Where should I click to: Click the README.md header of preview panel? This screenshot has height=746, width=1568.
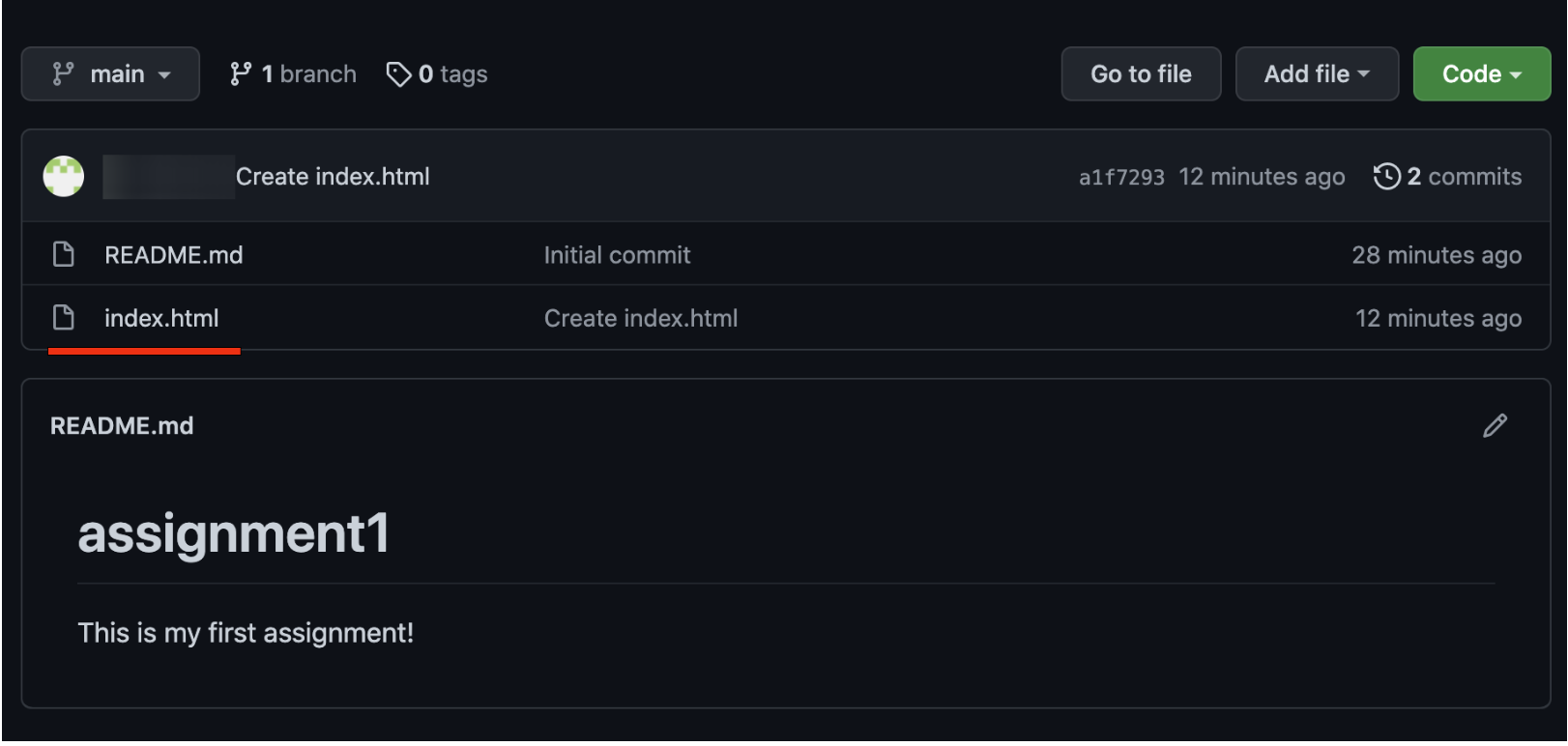[x=122, y=426]
